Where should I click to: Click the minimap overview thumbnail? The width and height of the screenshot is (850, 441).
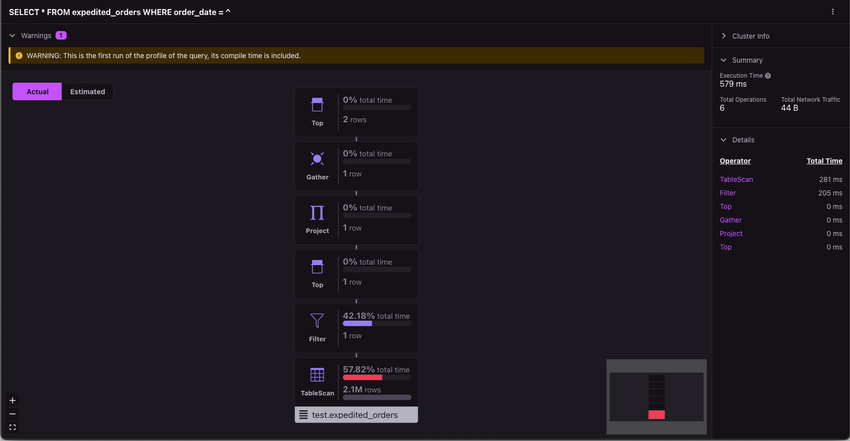(x=656, y=397)
